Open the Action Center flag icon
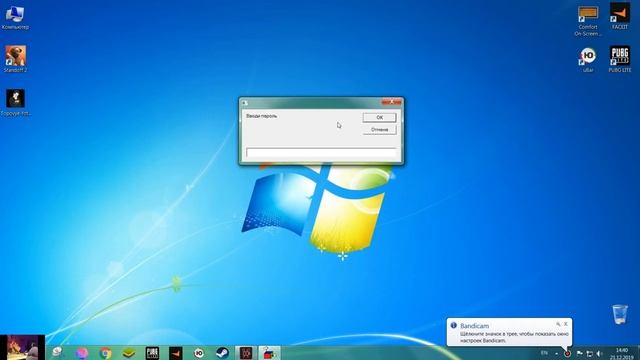 click(x=579, y=353)
